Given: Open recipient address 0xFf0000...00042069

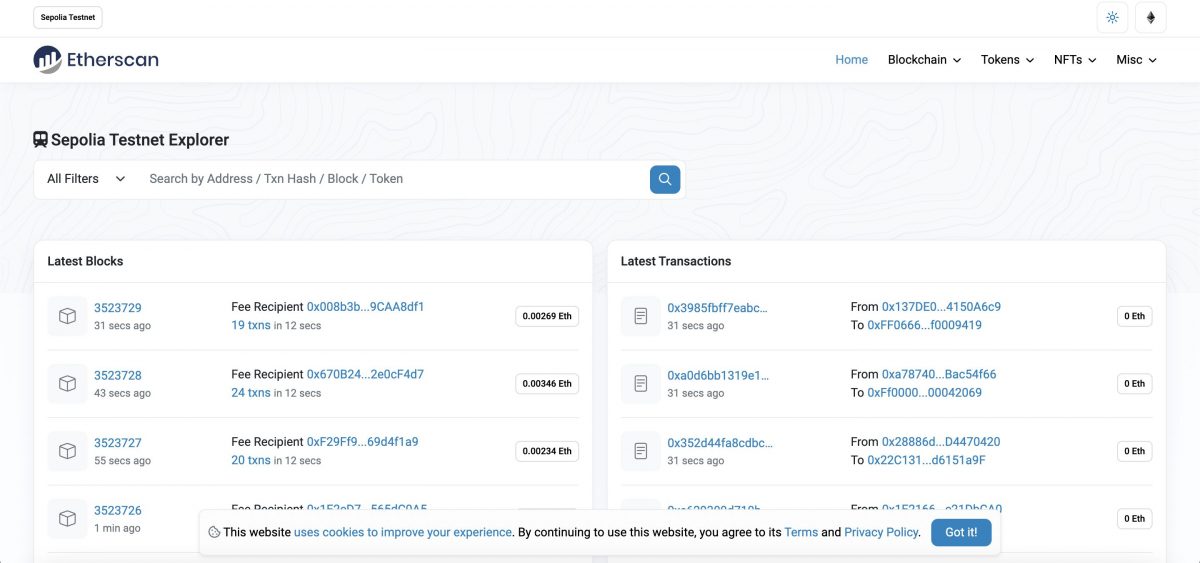Looking at the screenshot, I should [x=924, y=392].
